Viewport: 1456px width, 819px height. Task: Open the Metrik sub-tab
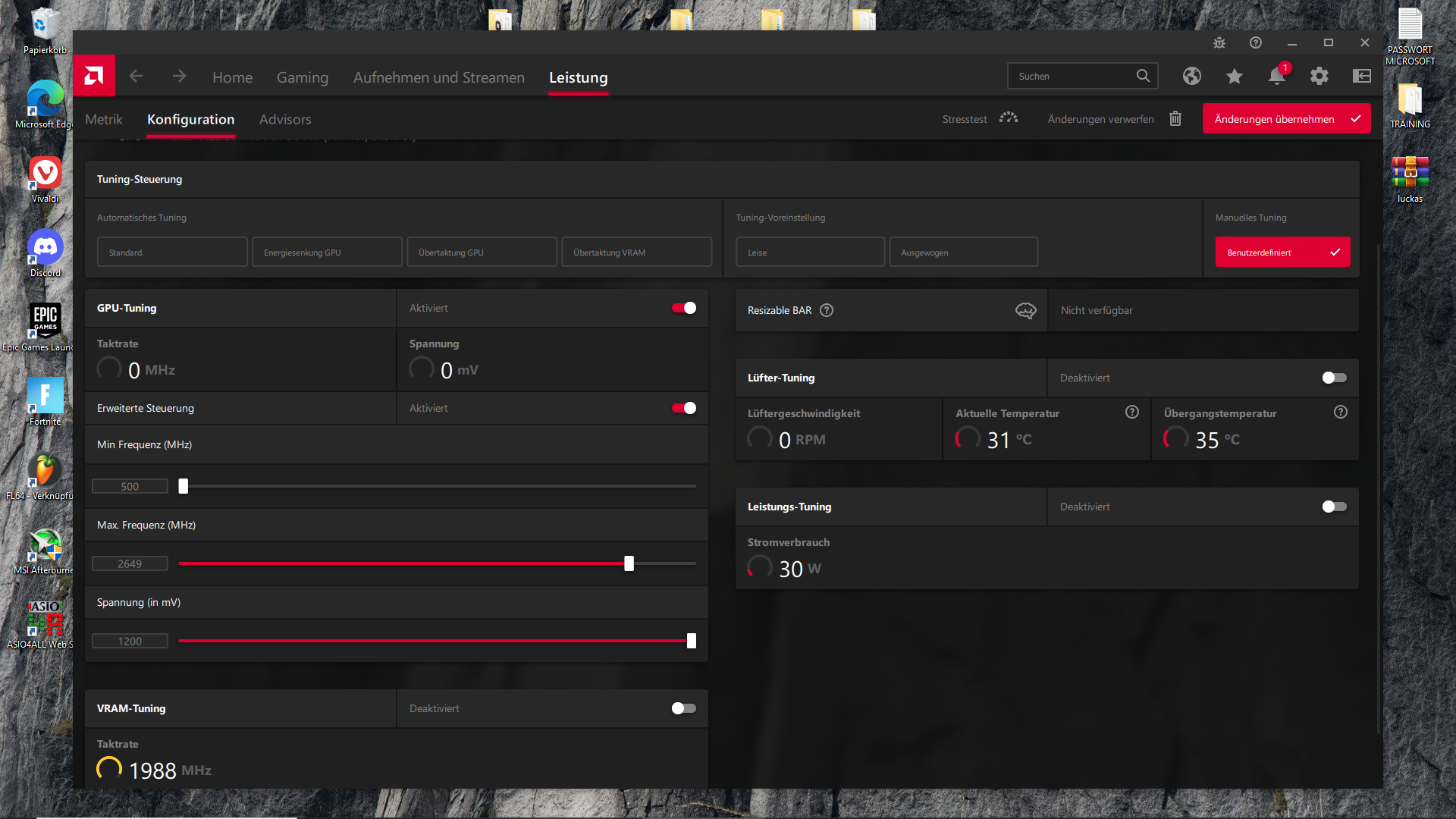[x=104, y=119]
